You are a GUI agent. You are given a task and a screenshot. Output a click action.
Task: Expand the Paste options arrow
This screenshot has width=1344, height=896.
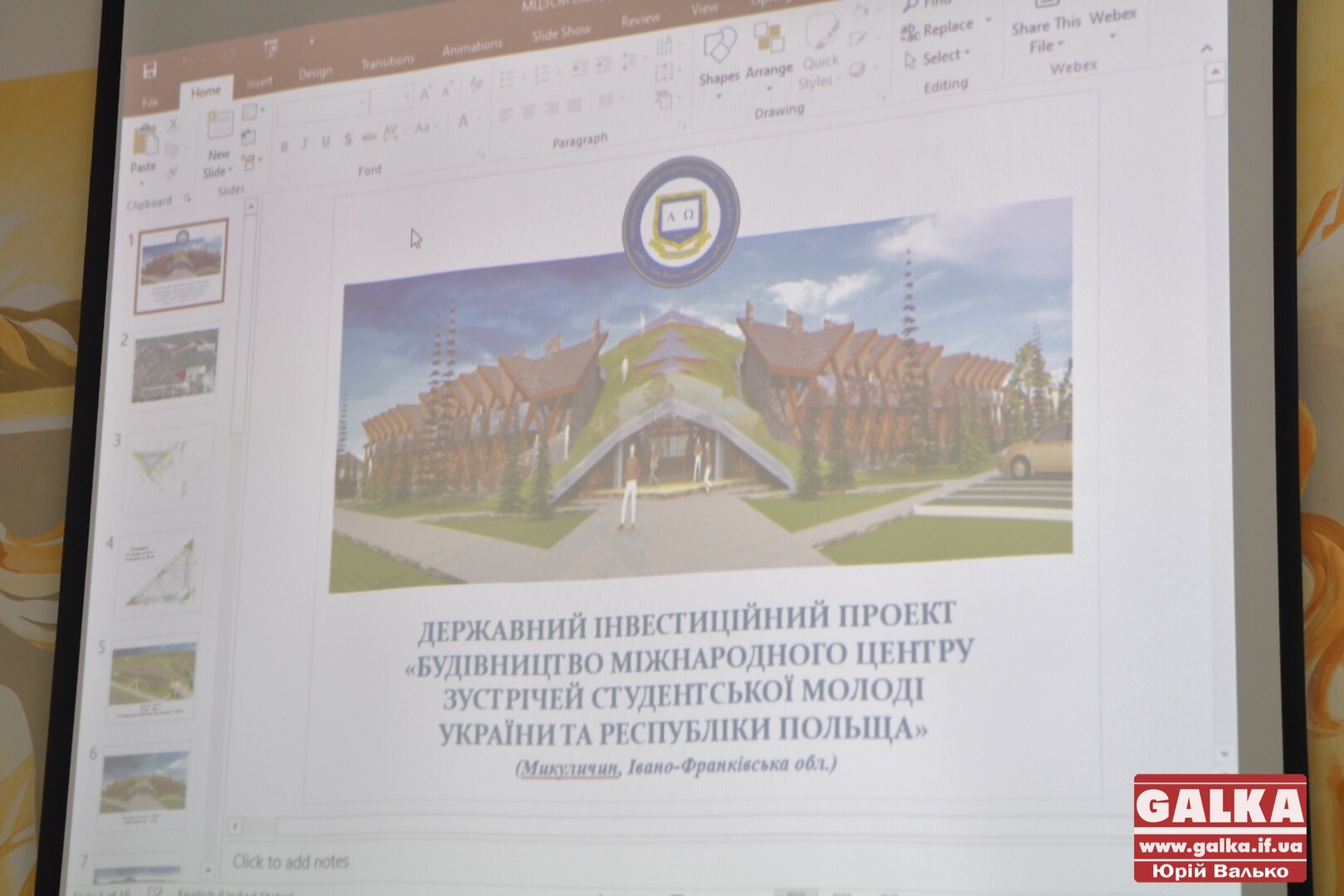click(143, 184)
